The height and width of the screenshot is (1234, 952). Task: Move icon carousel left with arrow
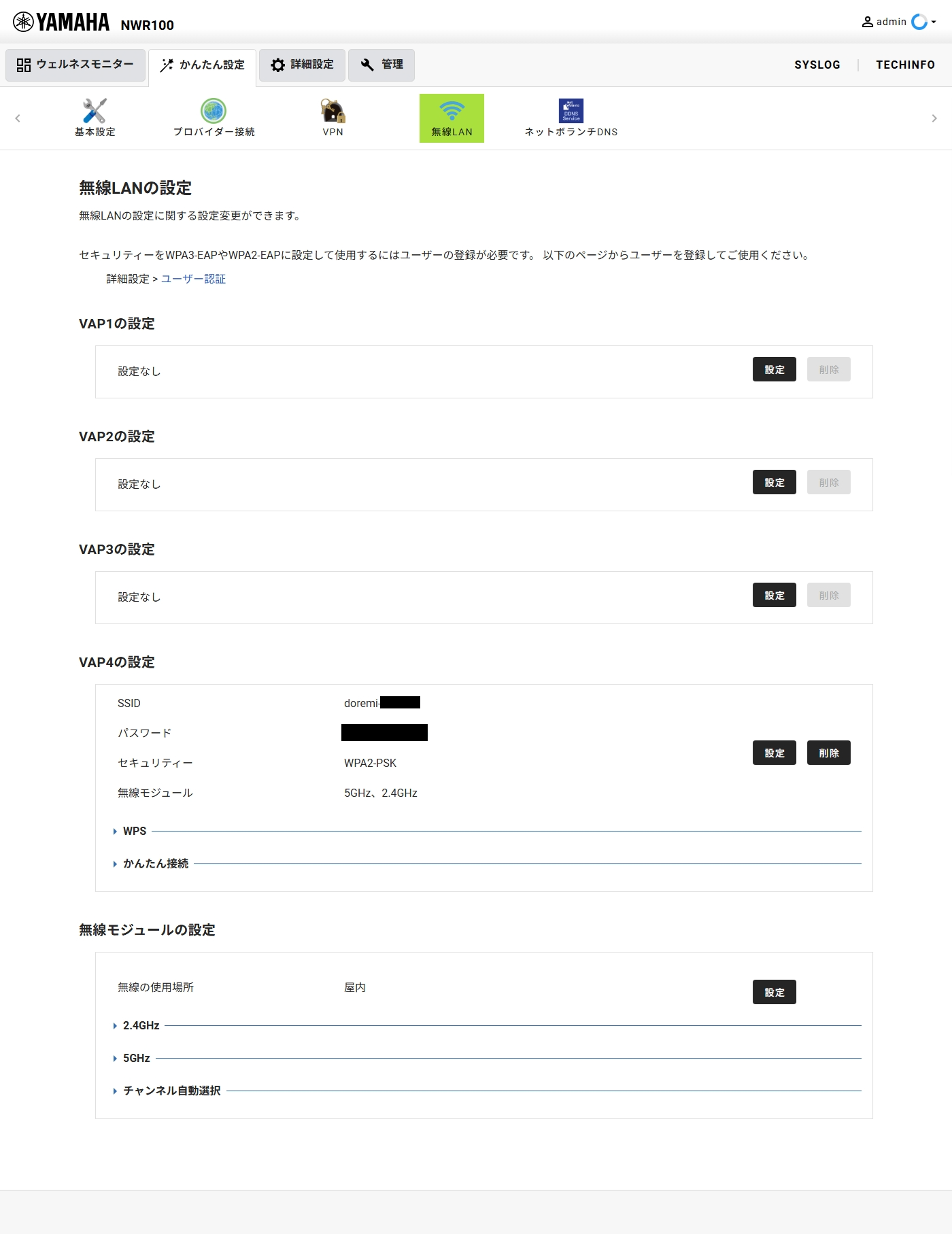coord(18,118)
